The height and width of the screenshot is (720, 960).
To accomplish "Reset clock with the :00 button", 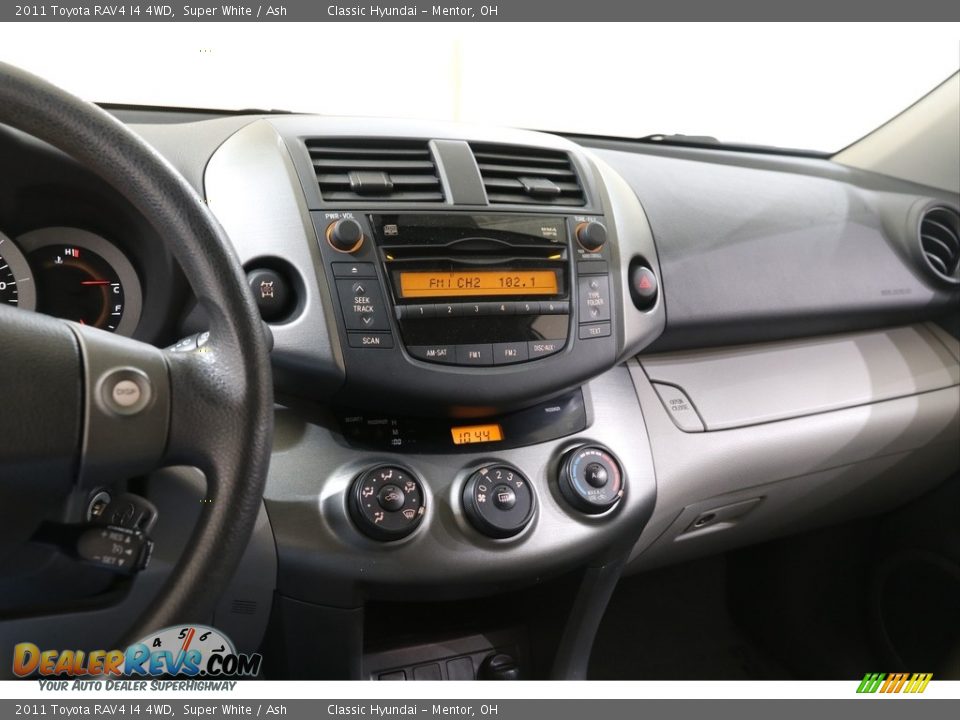I will [396, 441].
